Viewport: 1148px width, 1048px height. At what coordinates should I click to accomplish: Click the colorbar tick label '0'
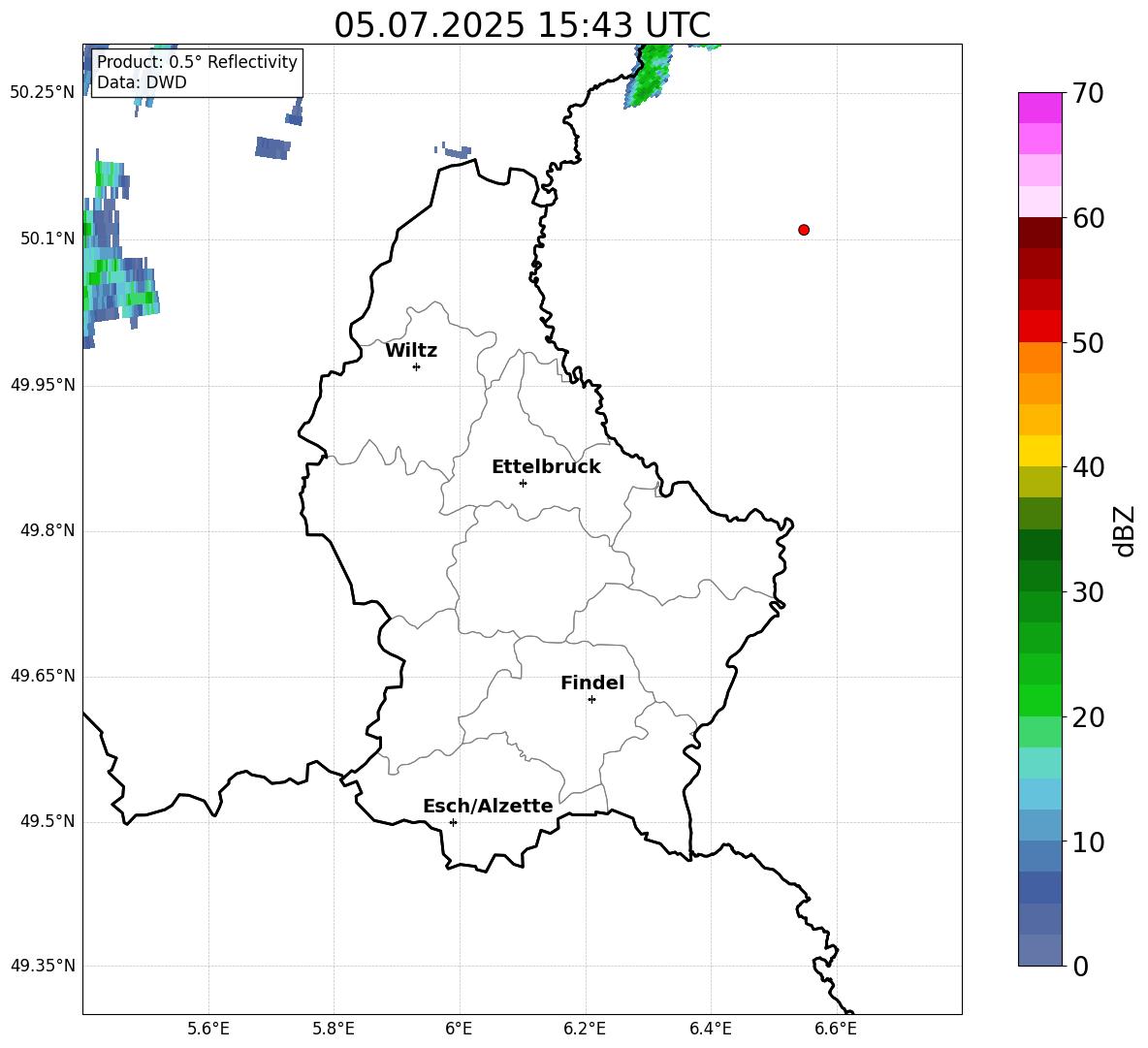click(1080, 966)
